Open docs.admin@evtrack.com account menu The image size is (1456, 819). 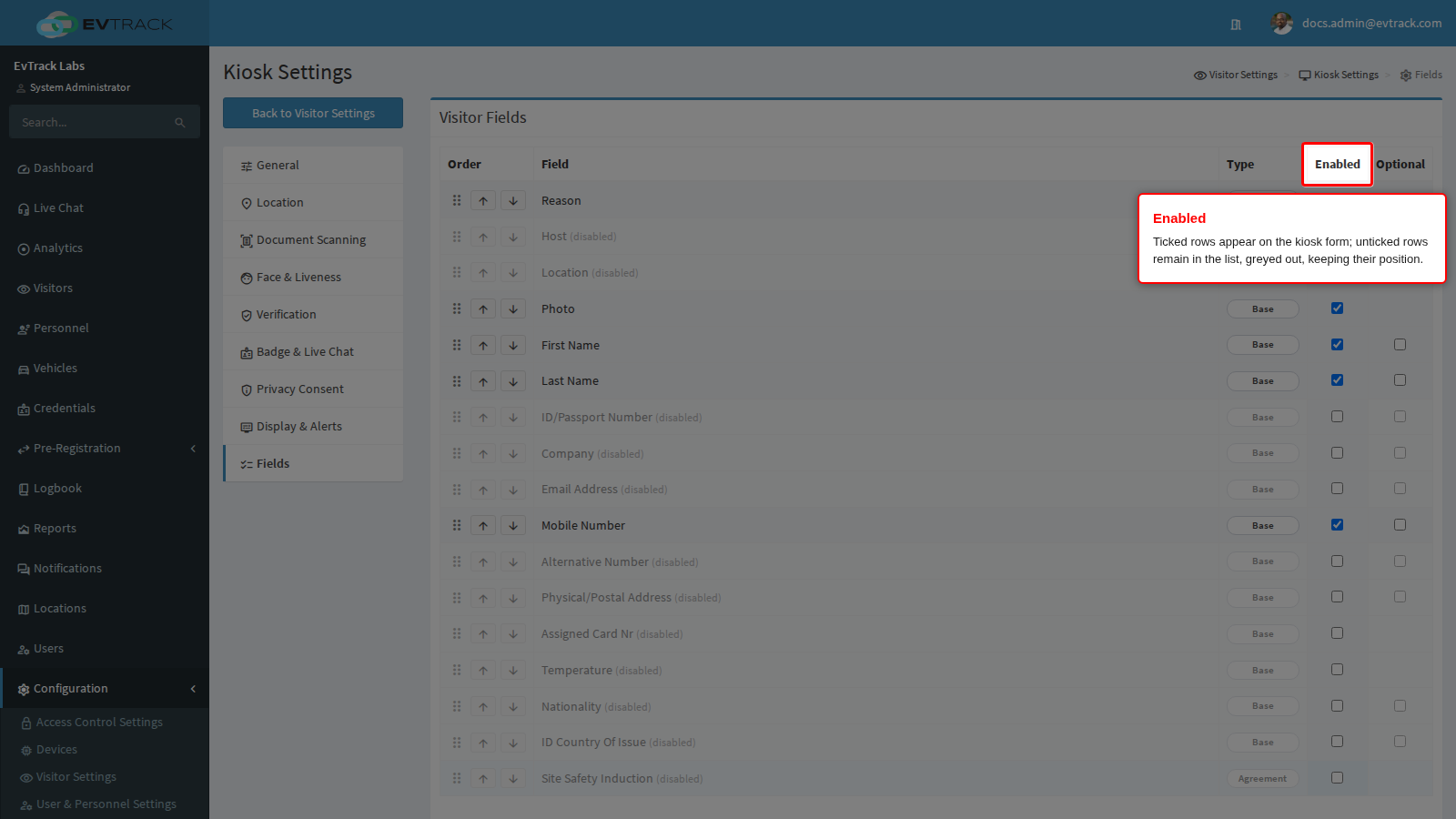tap(1356, 24)
